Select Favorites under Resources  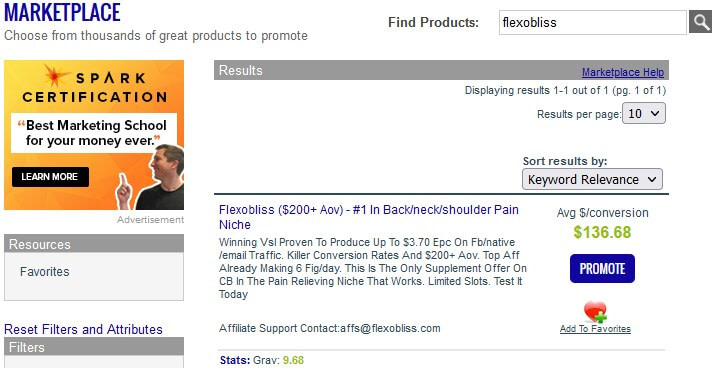[x=45, y=272]
